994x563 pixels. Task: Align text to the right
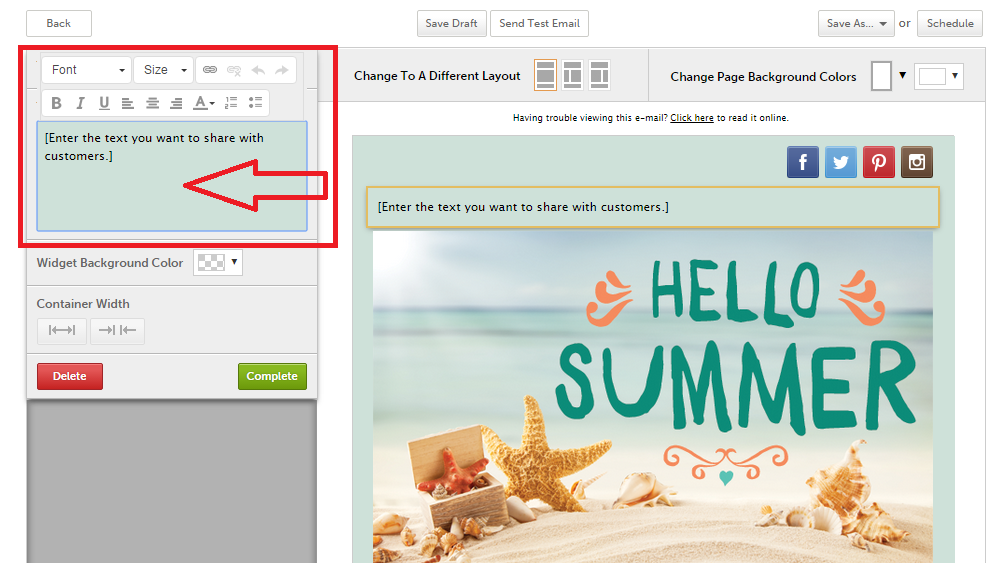(176, 103)
